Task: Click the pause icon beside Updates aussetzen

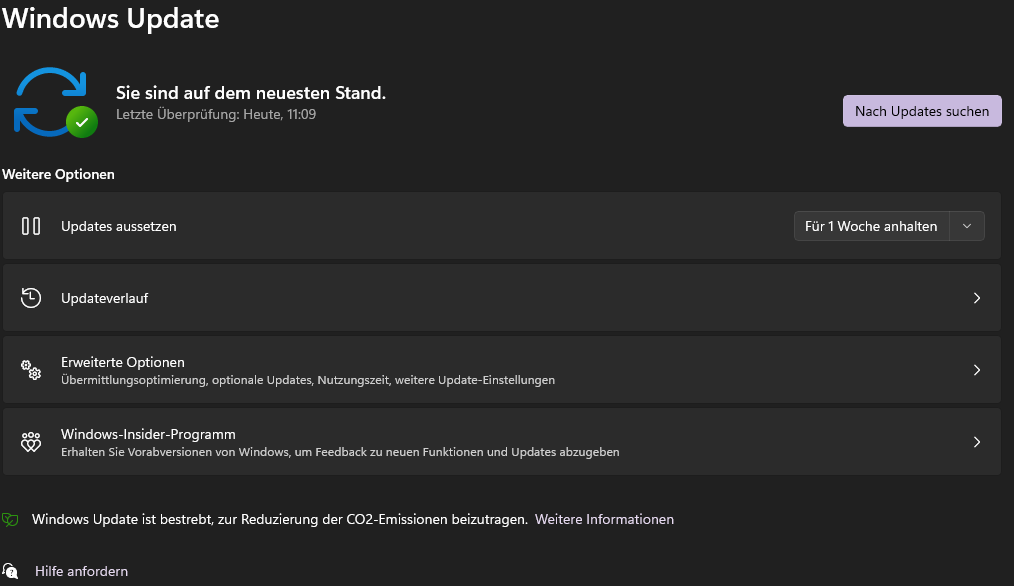Action: [x=31, y=226]
